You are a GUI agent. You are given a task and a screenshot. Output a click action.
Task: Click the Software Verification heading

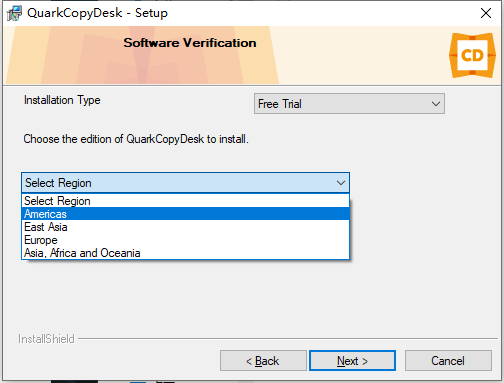pos(190,43)
